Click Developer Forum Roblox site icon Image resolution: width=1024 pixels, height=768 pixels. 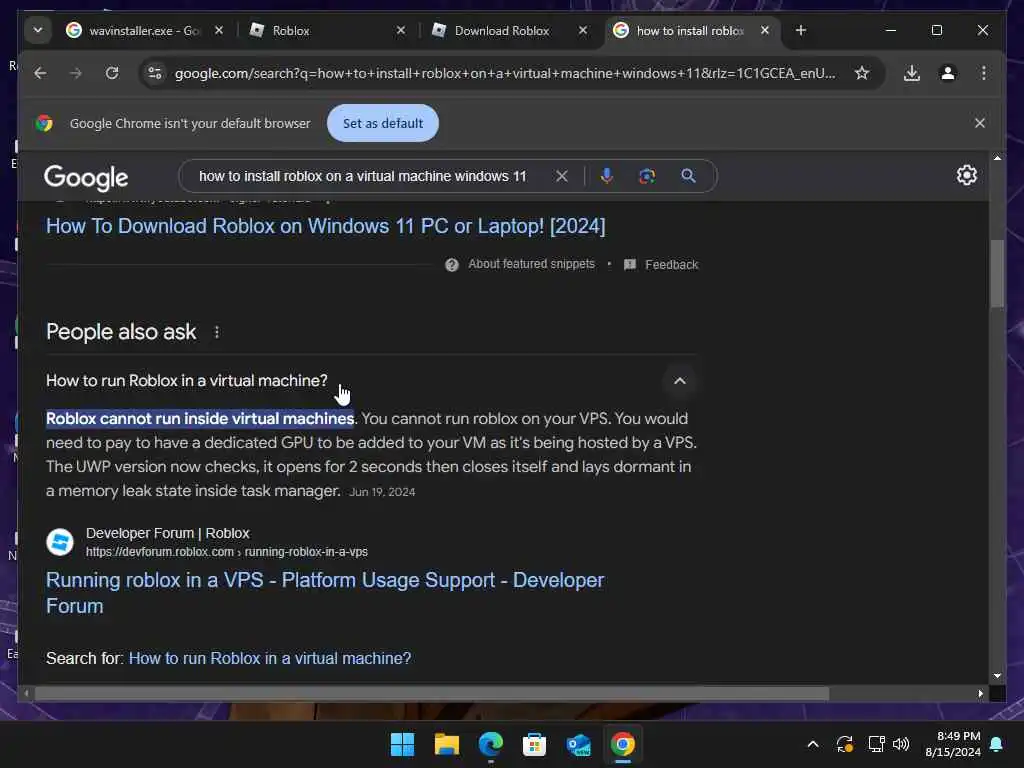click(x=59, y=542)
